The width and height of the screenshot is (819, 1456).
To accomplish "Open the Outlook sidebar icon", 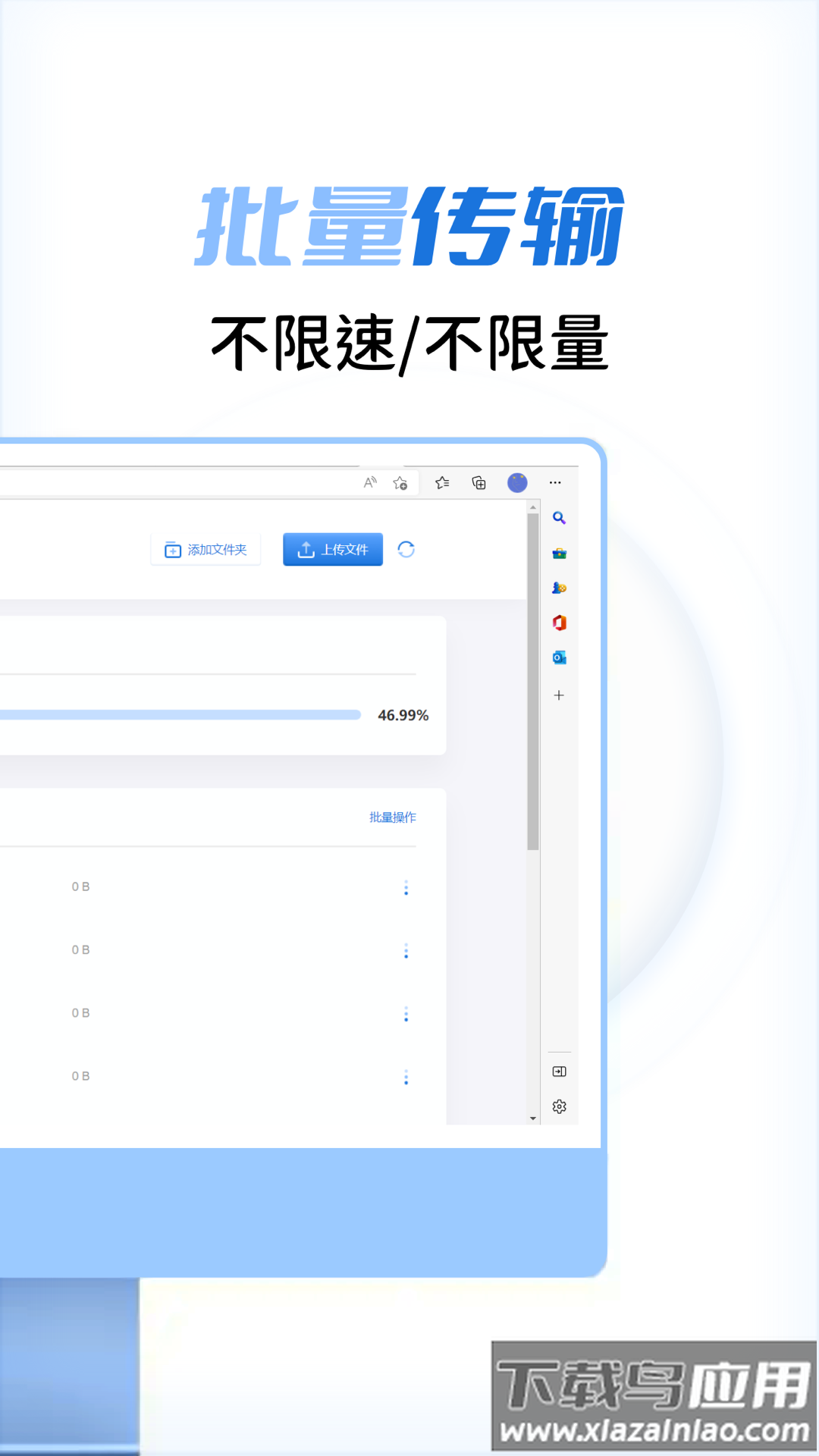I will (560, 657).
